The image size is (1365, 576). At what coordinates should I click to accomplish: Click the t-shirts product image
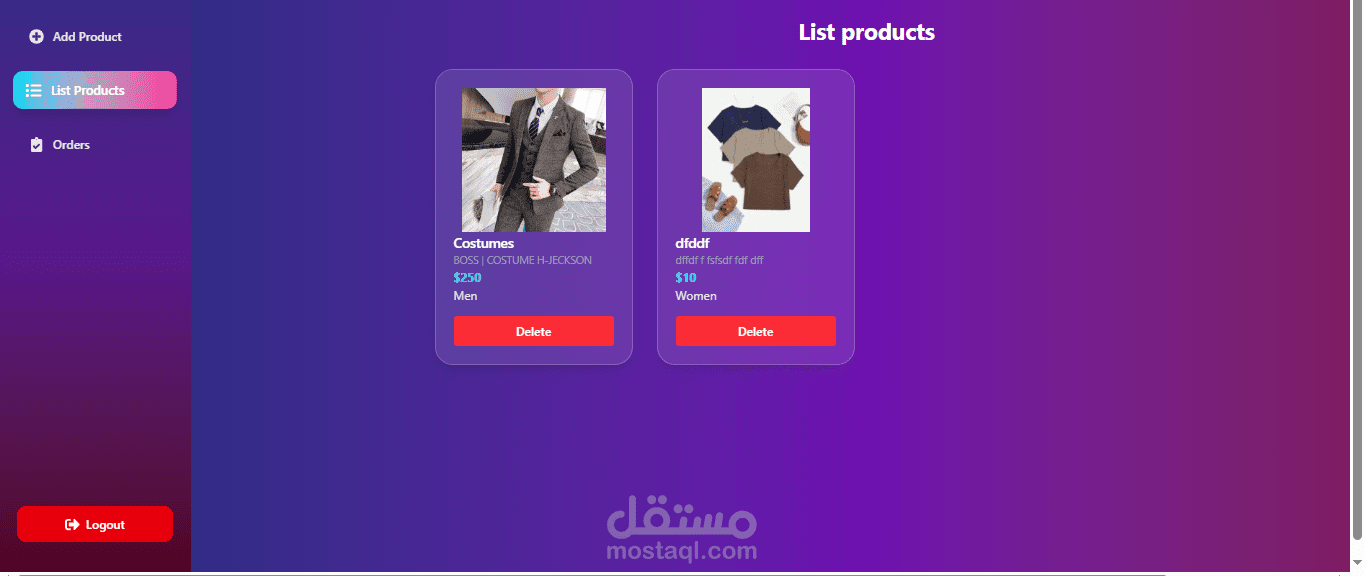756,160
